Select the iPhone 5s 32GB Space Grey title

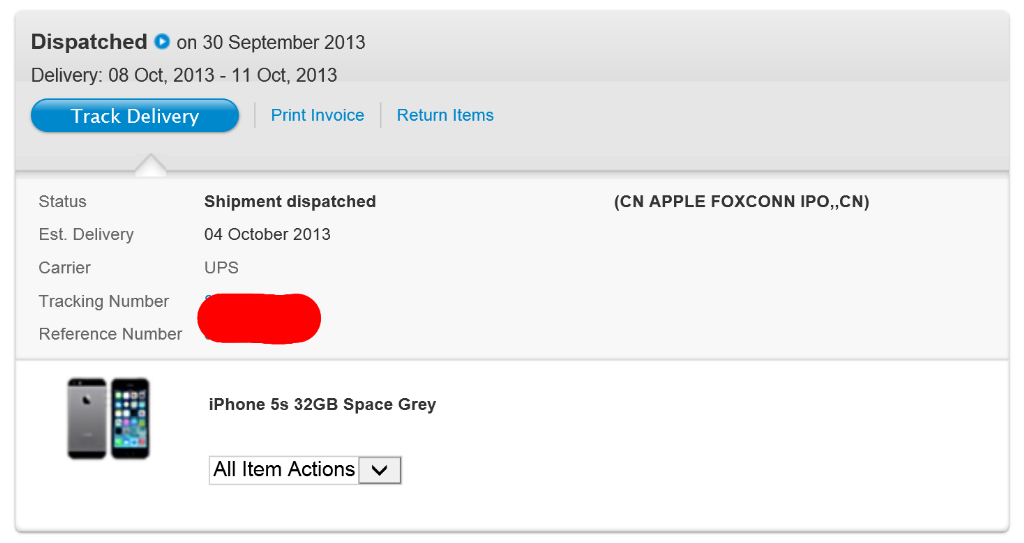pyautogui.click(x=322, y=404)
